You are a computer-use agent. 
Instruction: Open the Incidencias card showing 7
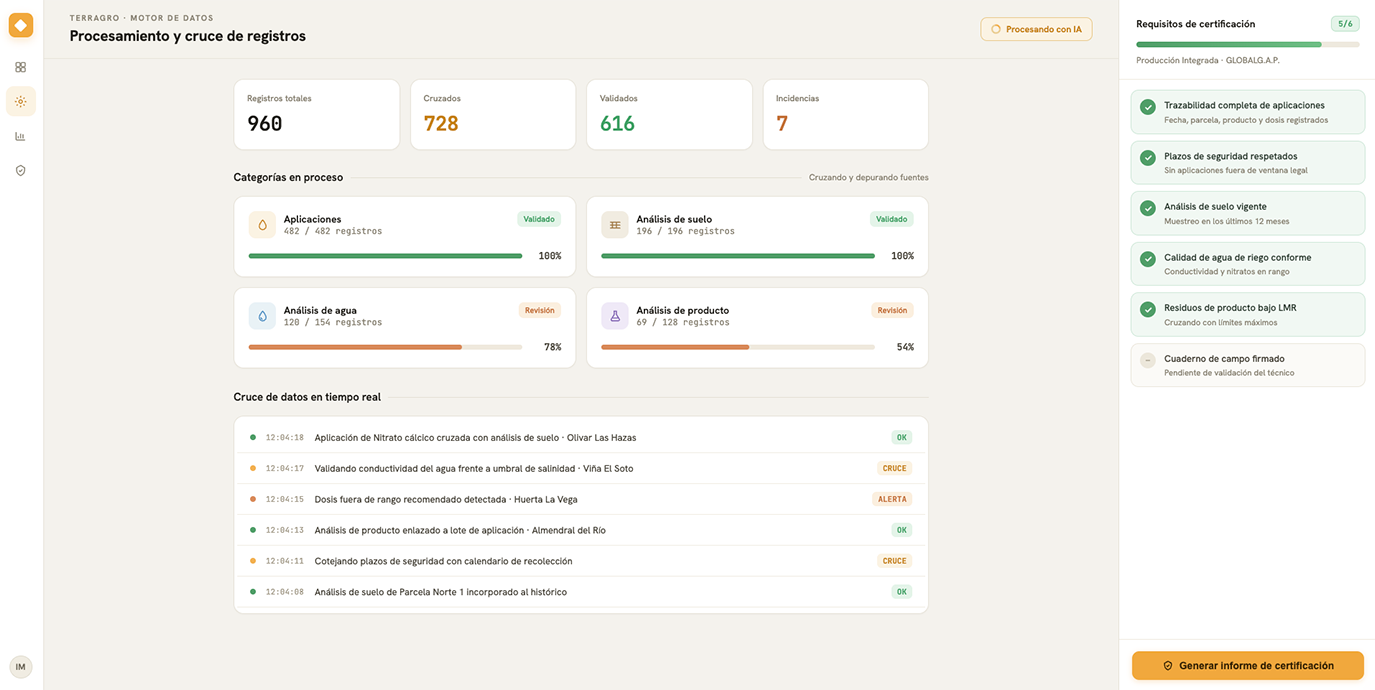click(846, 115)
